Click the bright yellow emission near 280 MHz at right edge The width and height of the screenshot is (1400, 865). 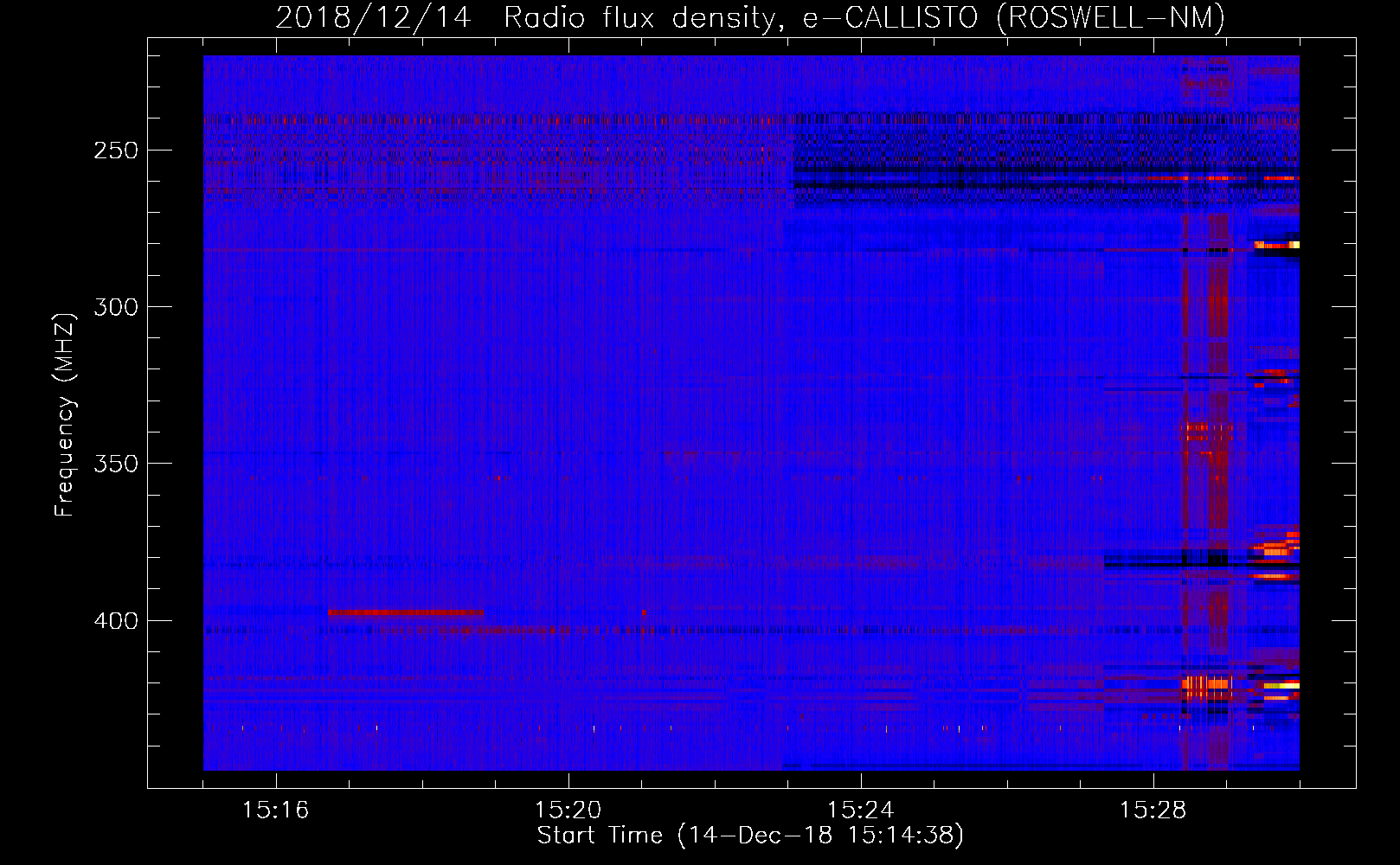(x=1277, y=245)
